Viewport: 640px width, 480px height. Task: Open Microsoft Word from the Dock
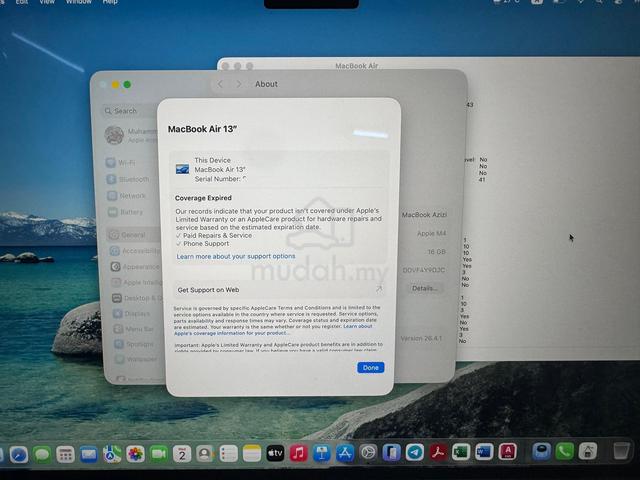[484, 452]
